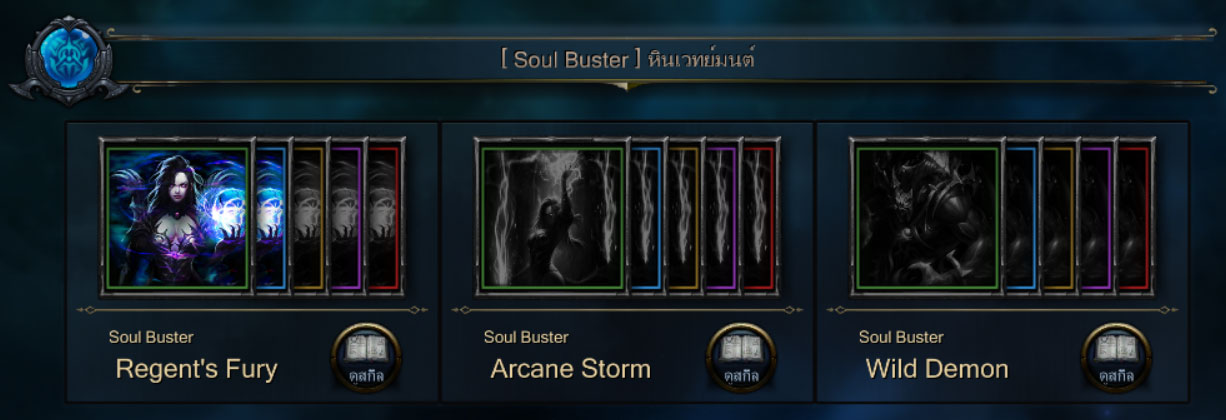Pick the purple-framed Arcane Storm card
1226x420 pixels.
[x=722, y=219]
